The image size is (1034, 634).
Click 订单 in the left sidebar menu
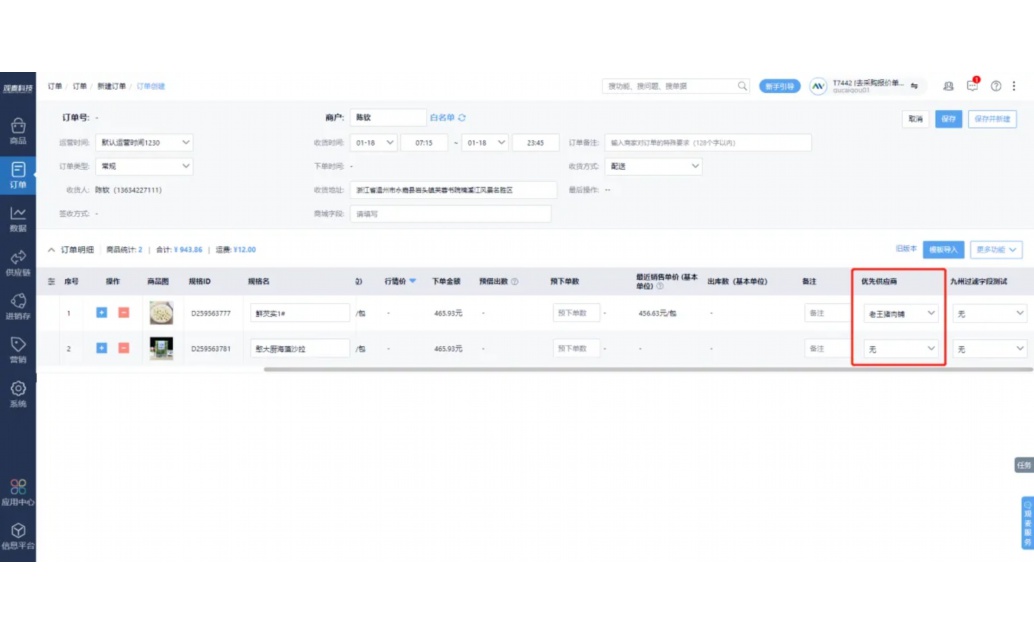pyautogui.click(x=18, y=174)
